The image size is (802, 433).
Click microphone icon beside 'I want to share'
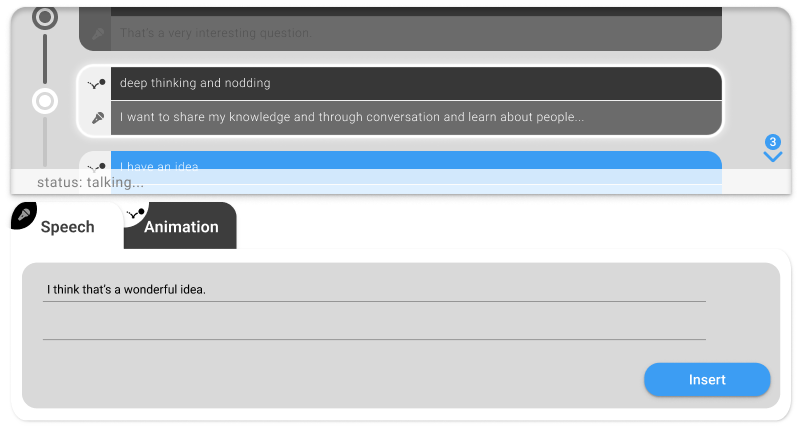(x=98, y=118)
